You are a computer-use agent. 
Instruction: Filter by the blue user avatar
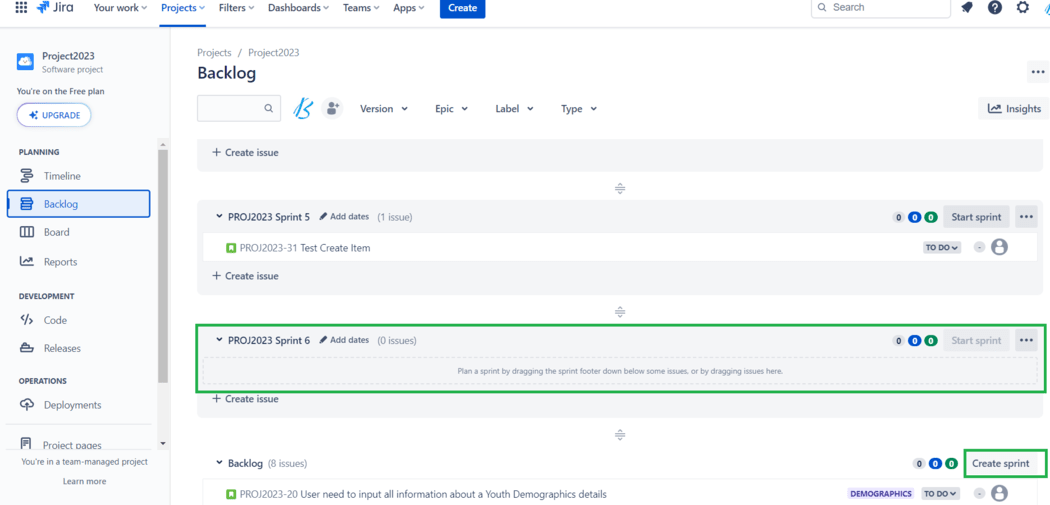click(x=304, y=109)
